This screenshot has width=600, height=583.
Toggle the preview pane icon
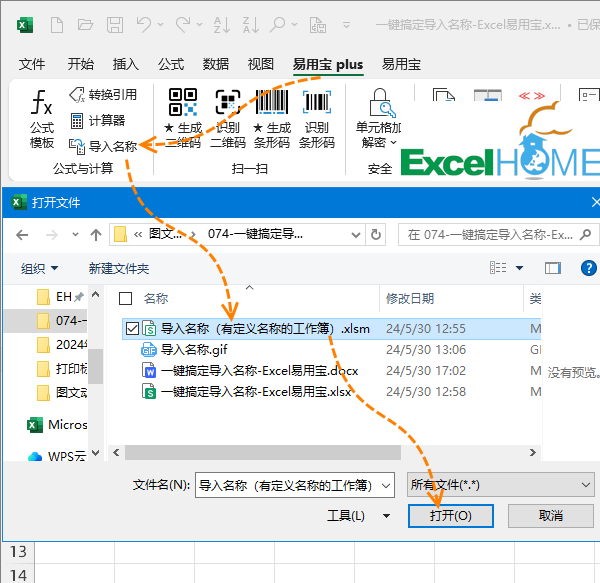[x=553, y=268]
